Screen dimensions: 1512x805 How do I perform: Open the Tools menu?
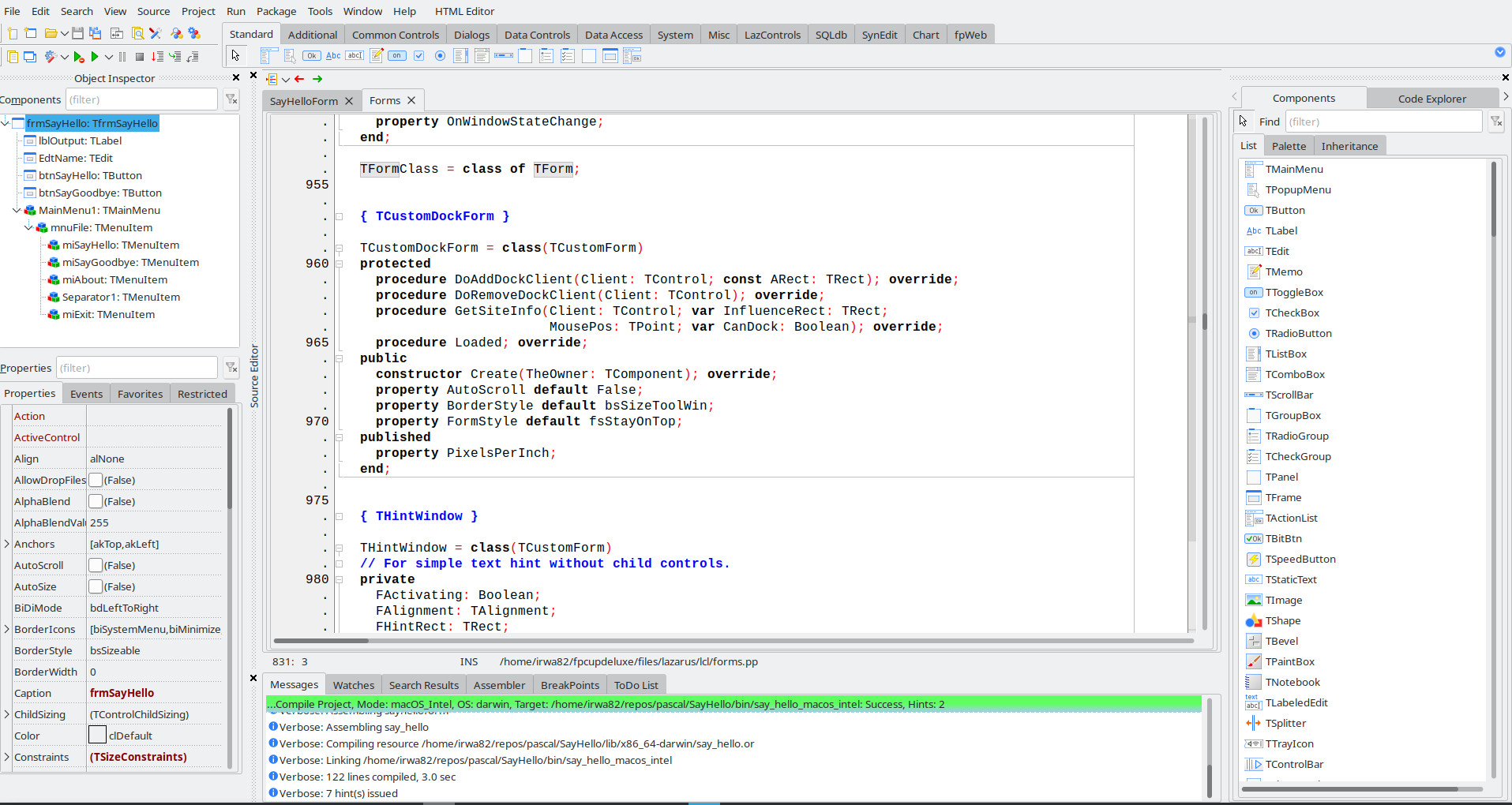(320, 11)
